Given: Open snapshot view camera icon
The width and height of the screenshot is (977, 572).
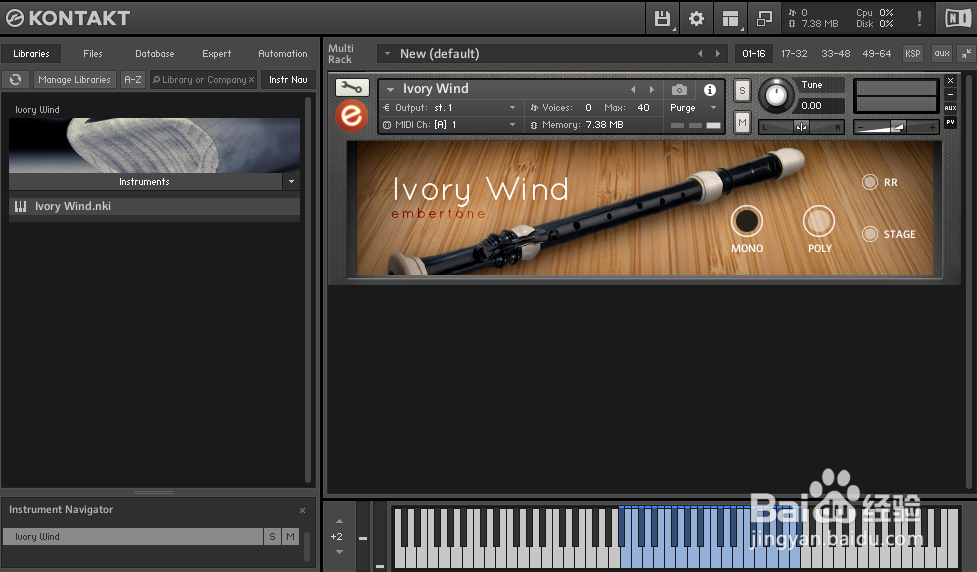Looking at the screenshot, I should click(x=679, y=90).
